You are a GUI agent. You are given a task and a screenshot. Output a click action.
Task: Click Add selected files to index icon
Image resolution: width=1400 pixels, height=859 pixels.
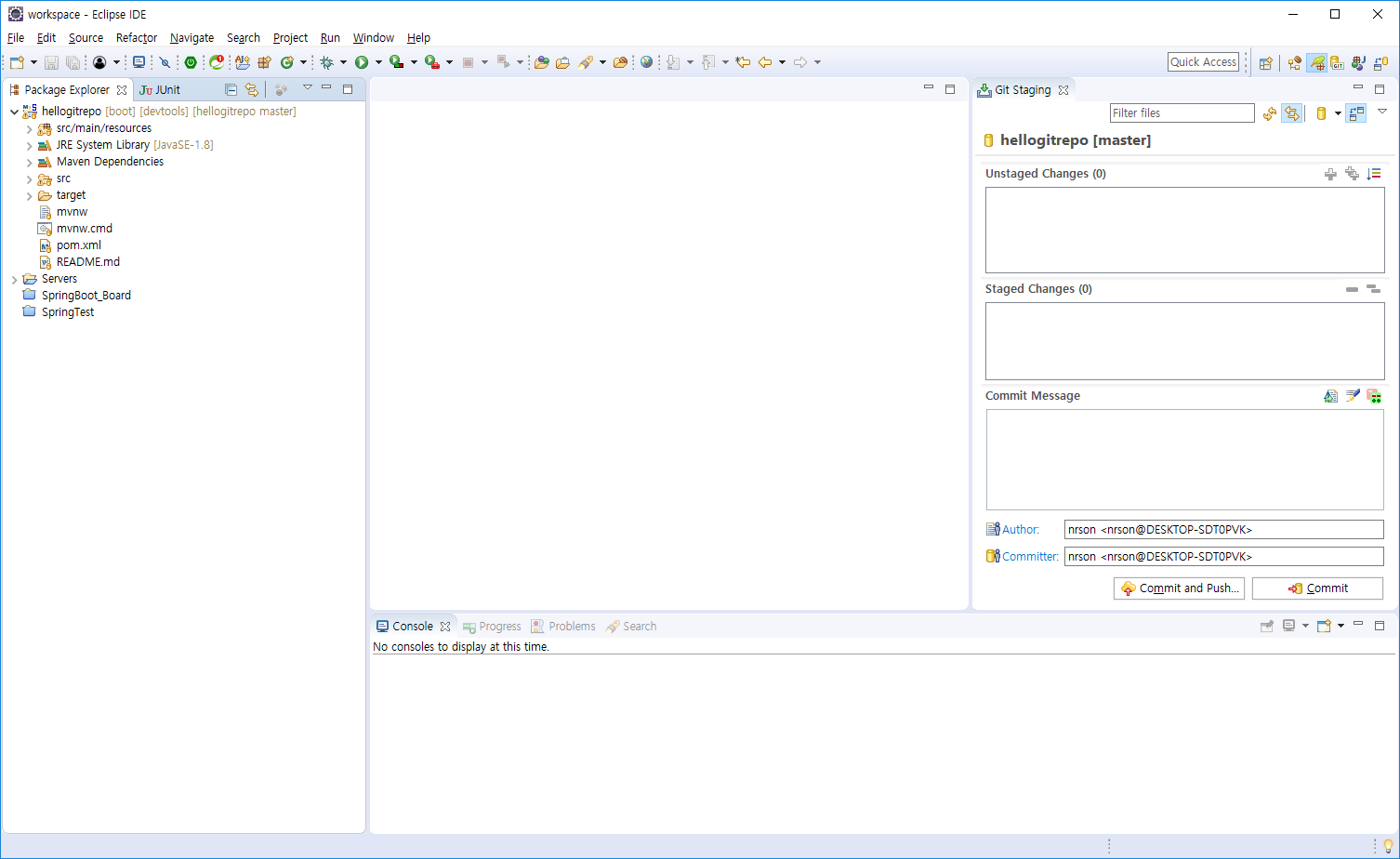pyautogui.click(x=1330, y=174)
